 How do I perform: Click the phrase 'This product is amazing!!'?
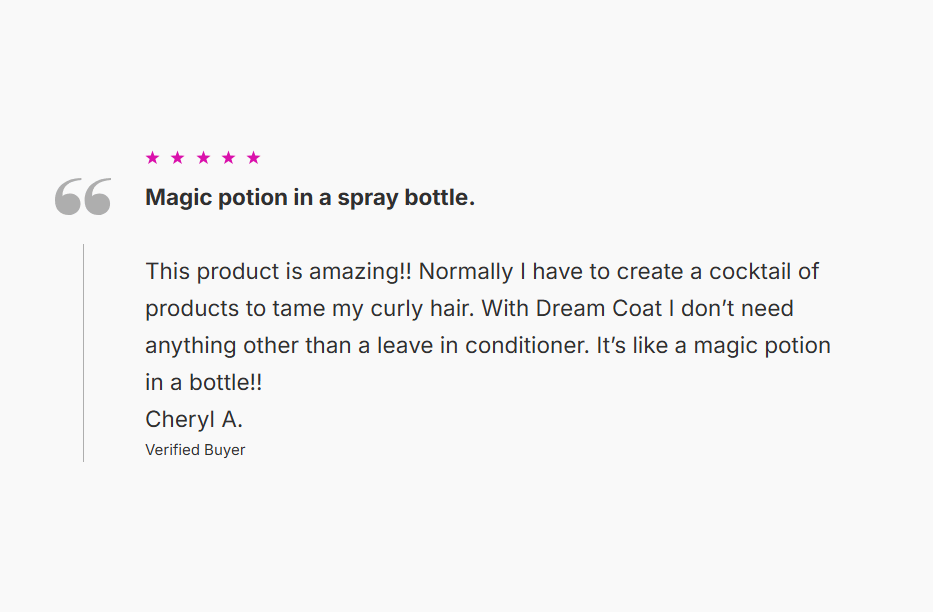(278, 272)
